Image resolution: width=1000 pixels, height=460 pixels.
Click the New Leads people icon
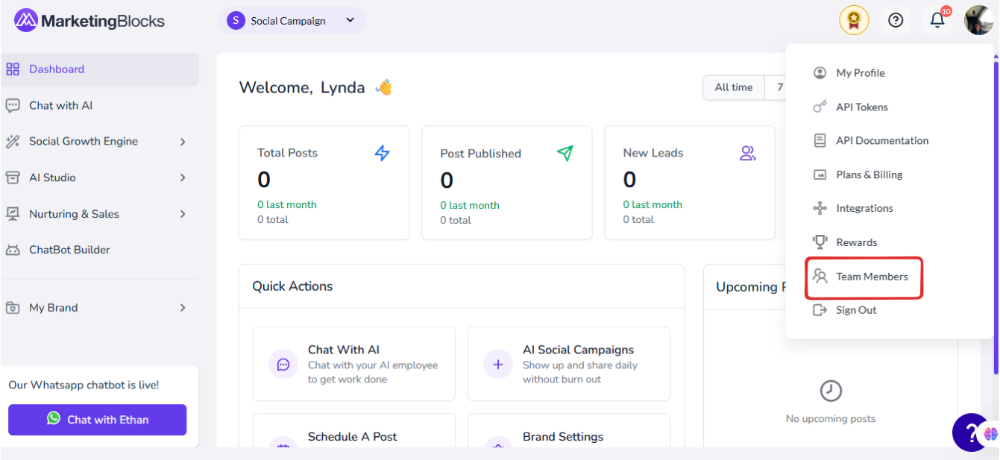pos(747,153)
